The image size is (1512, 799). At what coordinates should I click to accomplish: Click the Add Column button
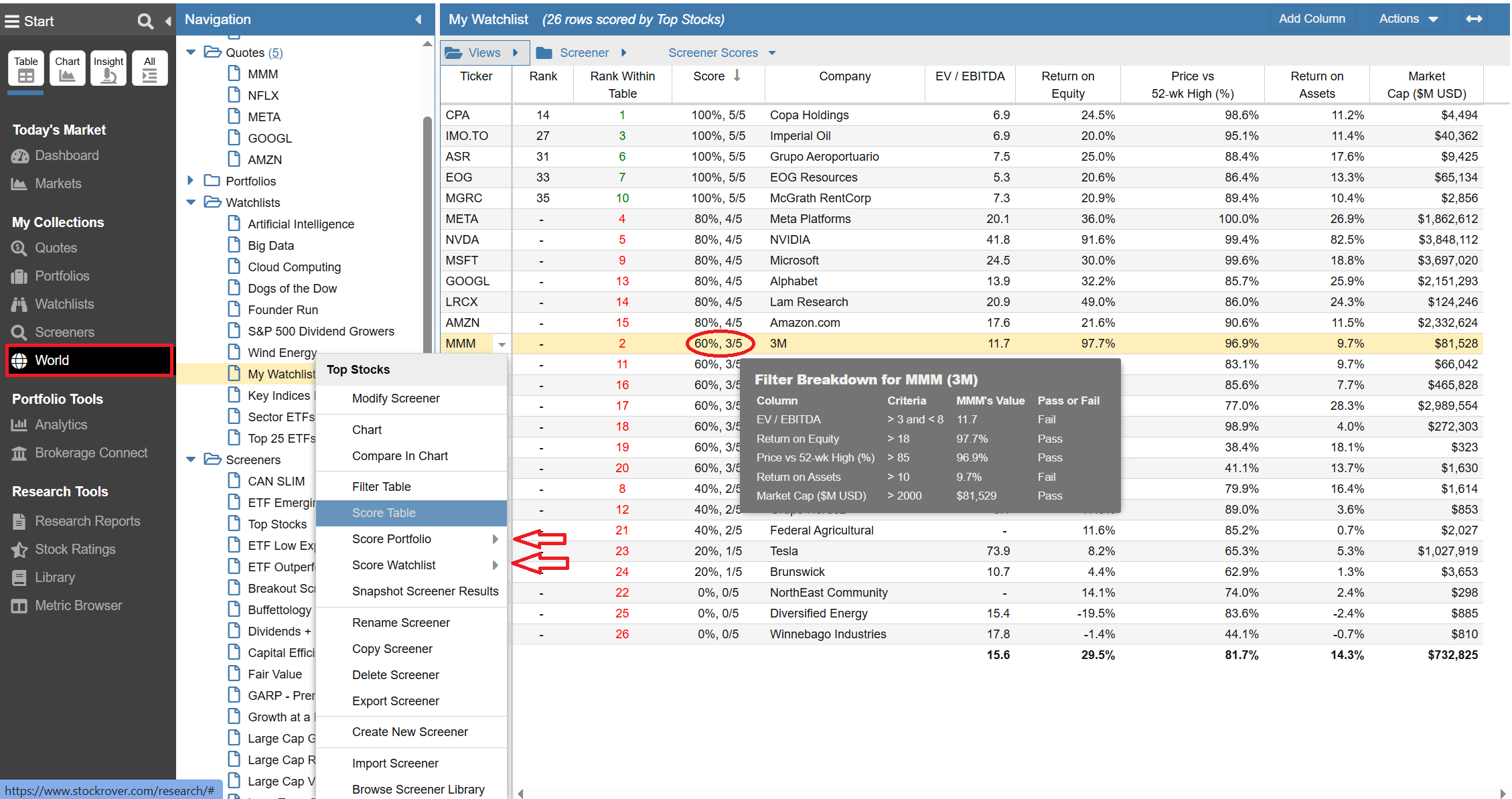[x=1312, y=19]
